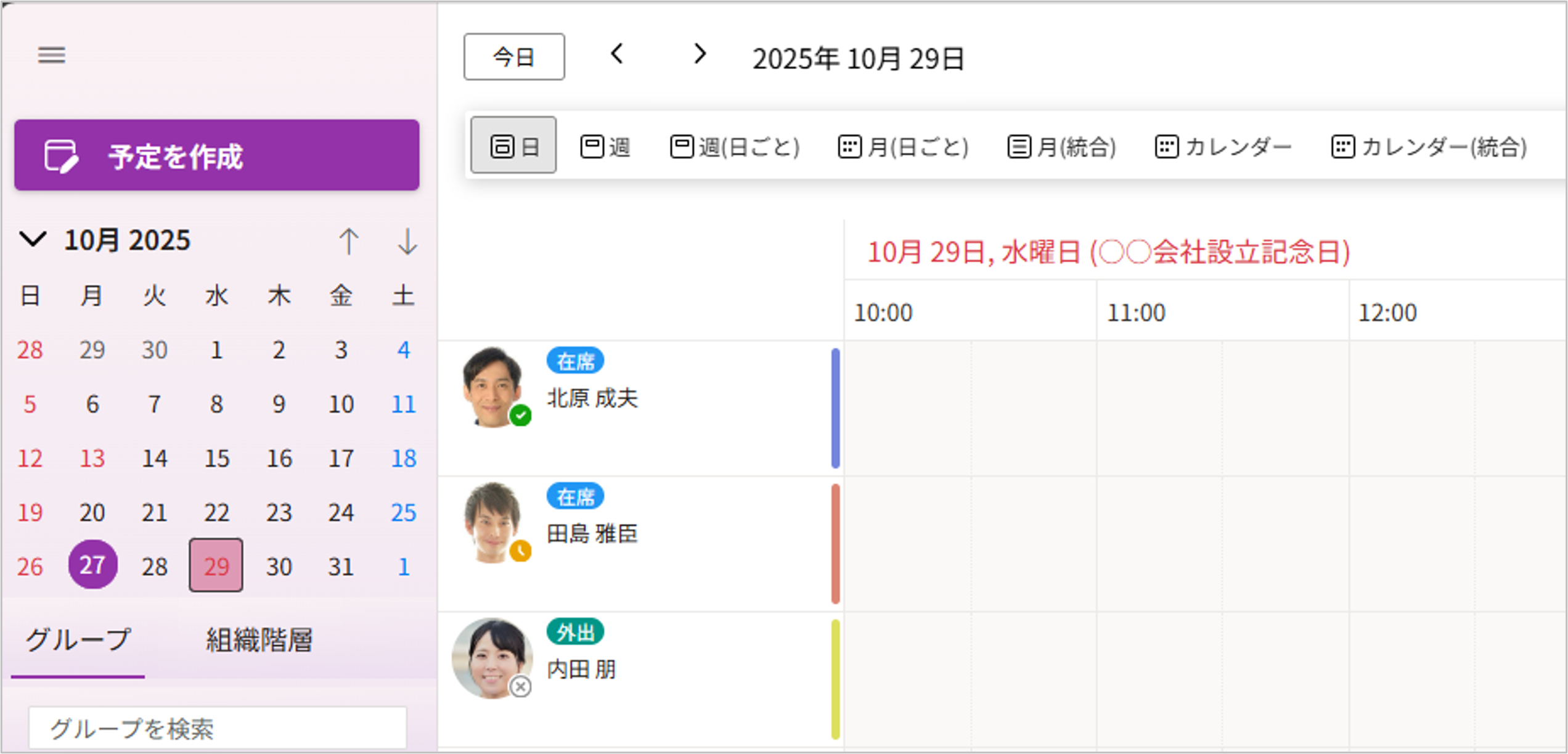Click the 2025年 10月 29日 date title
Image resolution: width=1568 pixels, height=754 pixels.
click(859, 59)
